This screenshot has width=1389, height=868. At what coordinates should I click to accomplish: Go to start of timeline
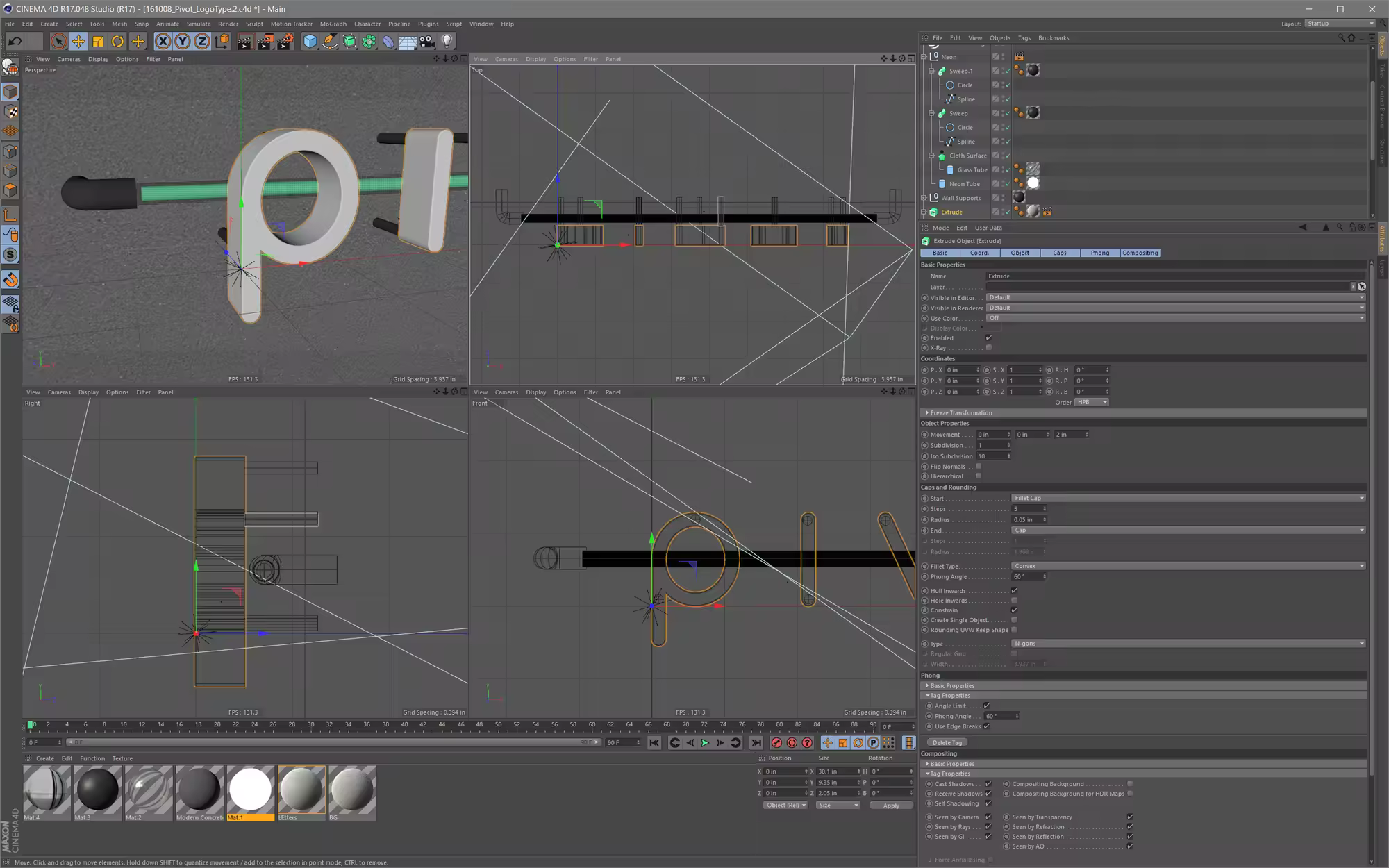(654, 743)
